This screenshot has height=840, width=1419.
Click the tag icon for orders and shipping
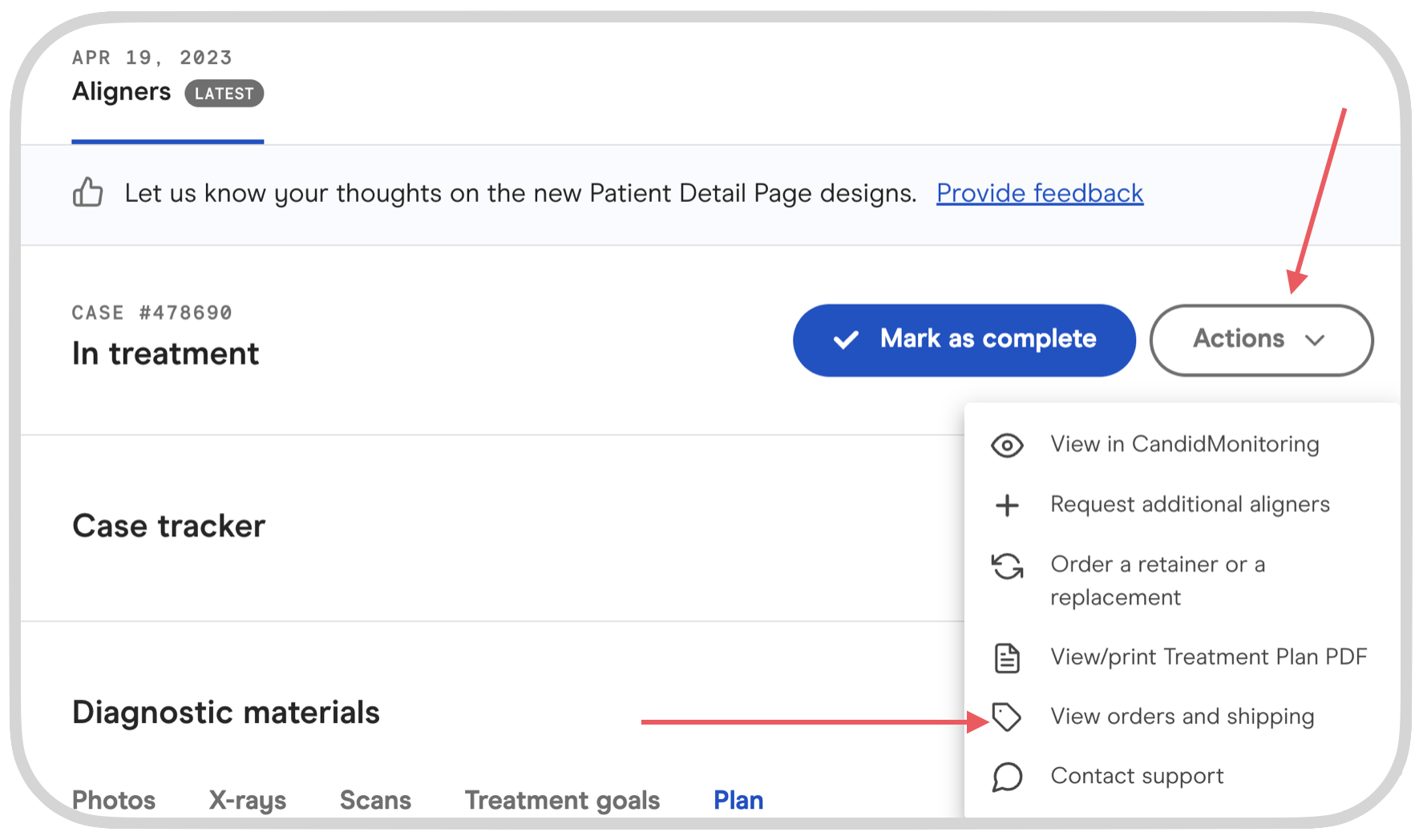click(x=1007, y=717)
